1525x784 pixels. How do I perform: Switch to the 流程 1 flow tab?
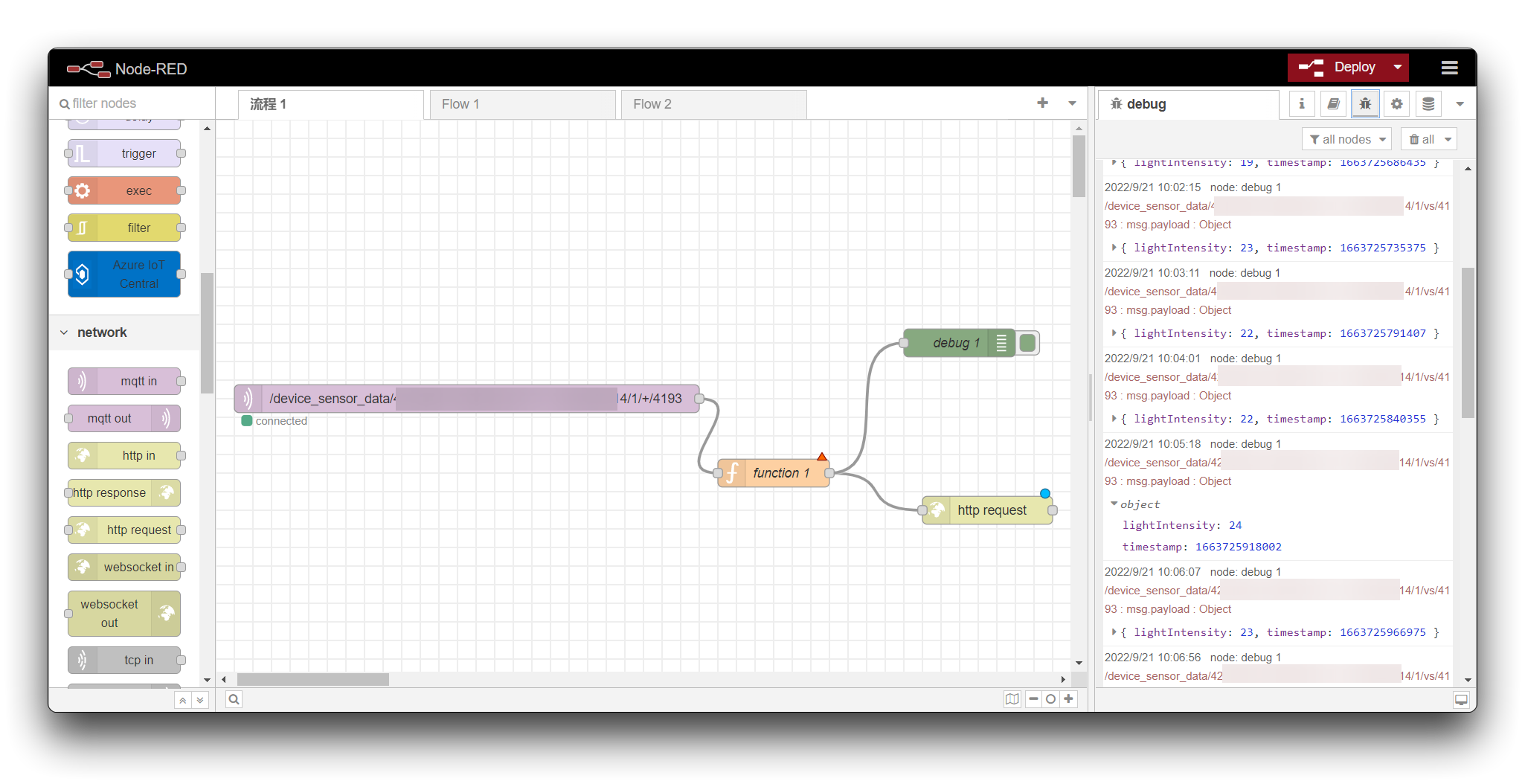click(x=331, y=104)
